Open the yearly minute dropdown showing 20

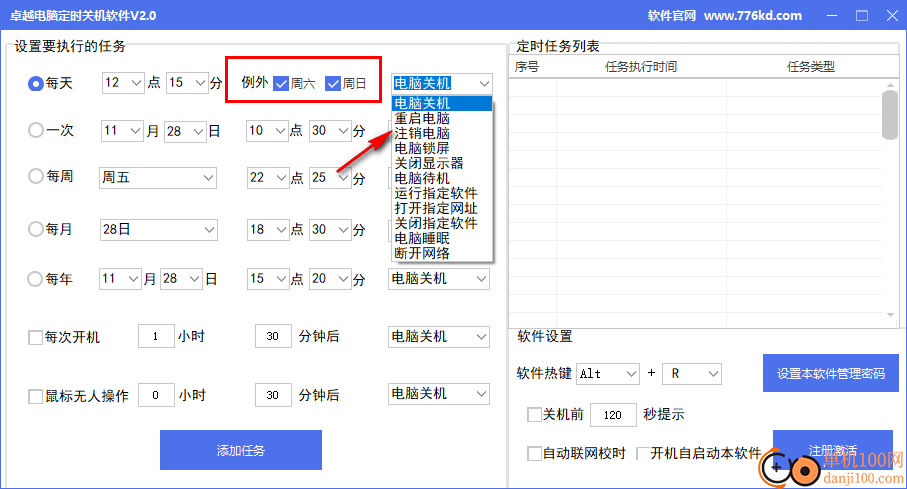(330, 279)
